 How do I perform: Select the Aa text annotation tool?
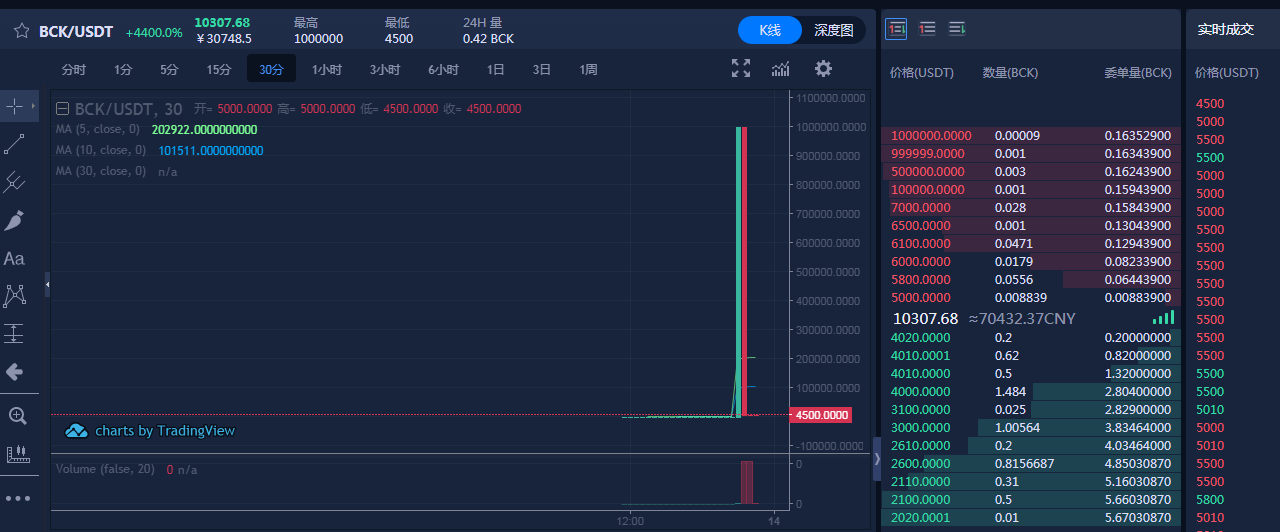pyautogui.click(x=15, y=259)
